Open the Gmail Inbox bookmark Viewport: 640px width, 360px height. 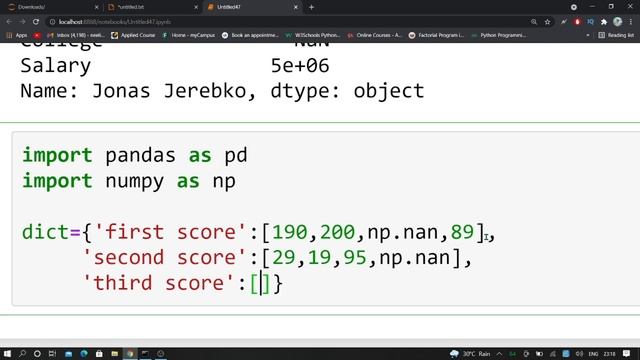click(x=76, y=35)
